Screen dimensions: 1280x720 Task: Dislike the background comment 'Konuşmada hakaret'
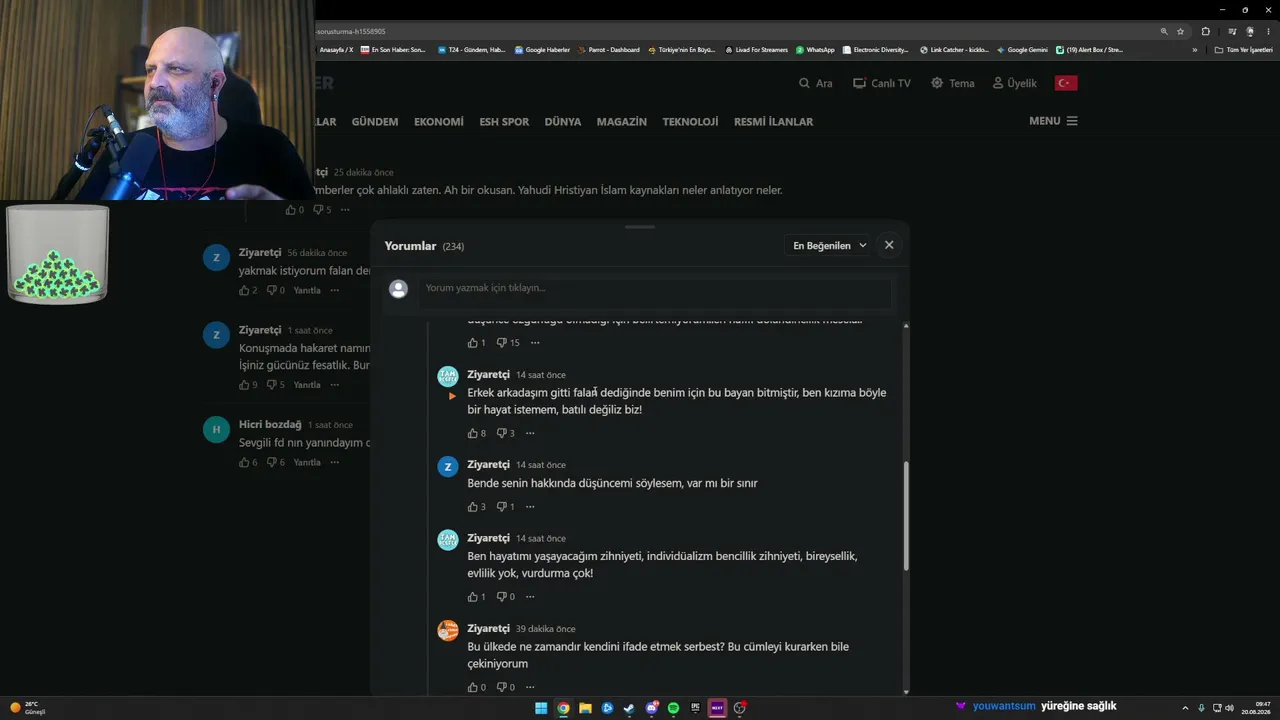point(272,384)
